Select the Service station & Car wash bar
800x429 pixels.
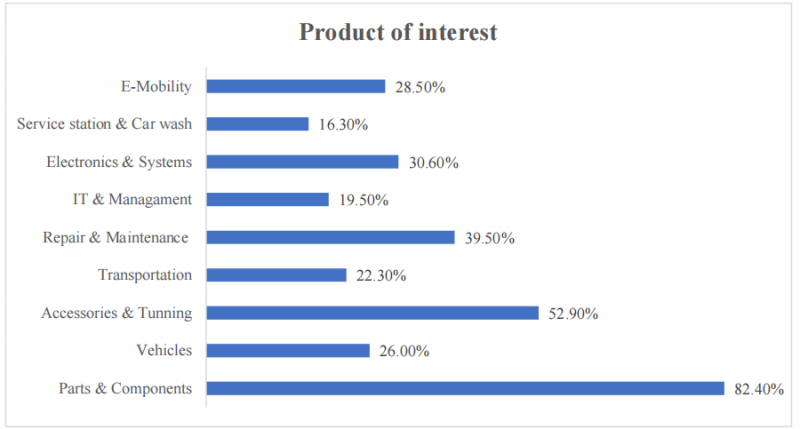pos(258,124)
